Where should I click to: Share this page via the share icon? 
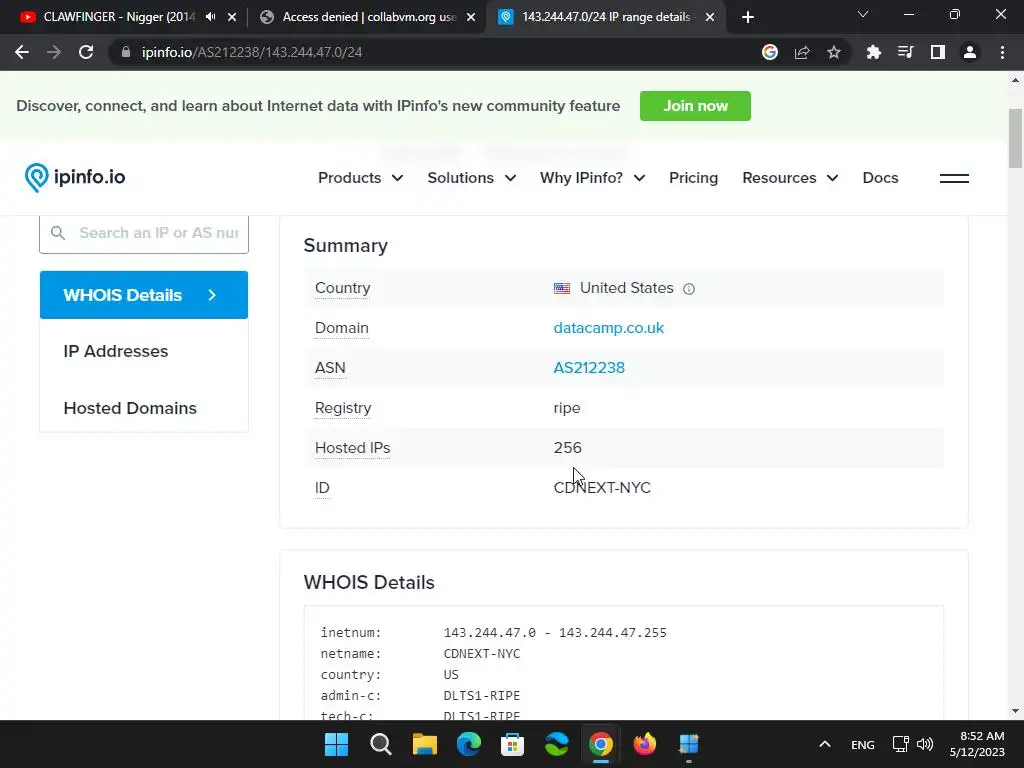coord(802,52)
